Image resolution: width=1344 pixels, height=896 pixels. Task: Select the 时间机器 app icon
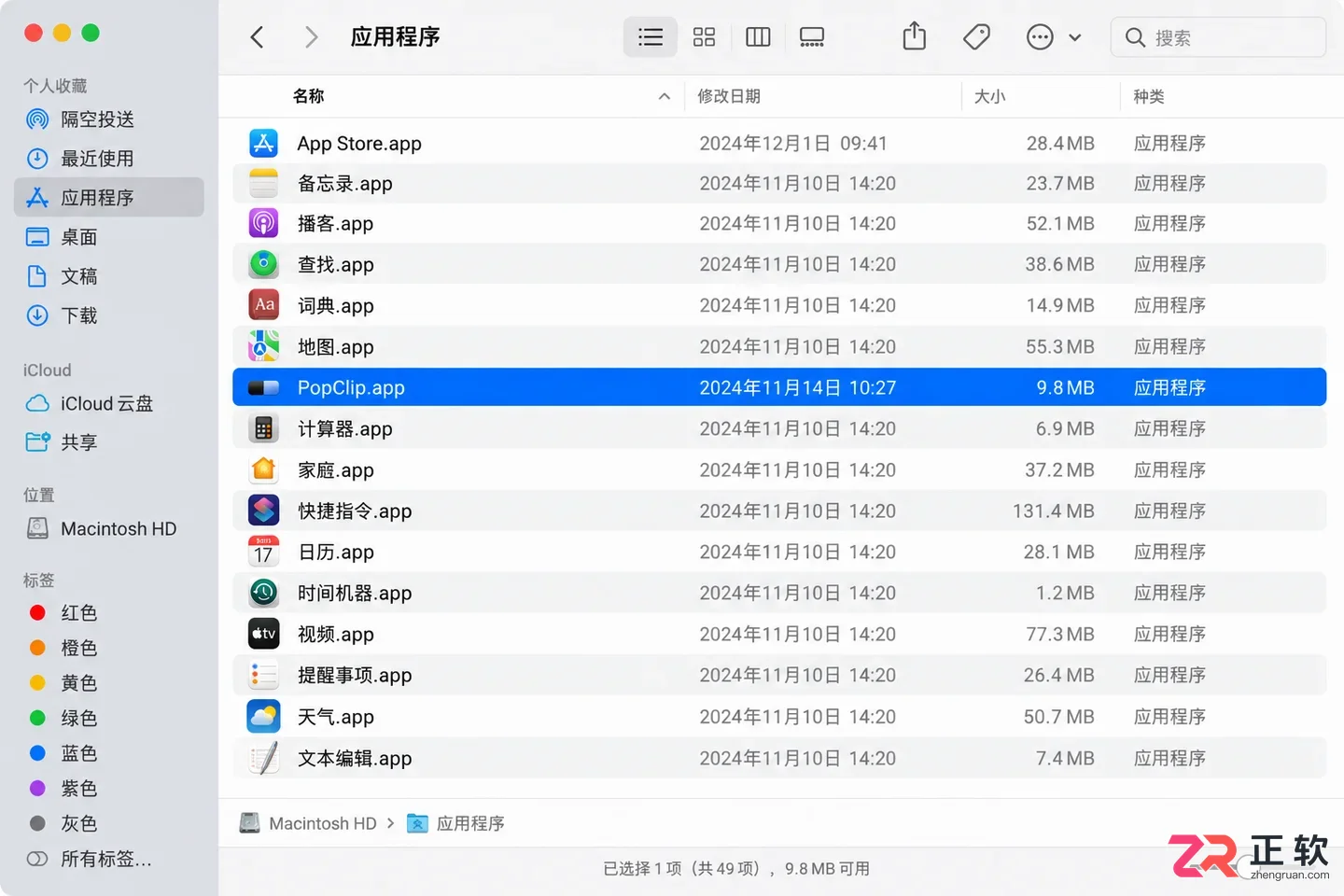pos(263,593)
